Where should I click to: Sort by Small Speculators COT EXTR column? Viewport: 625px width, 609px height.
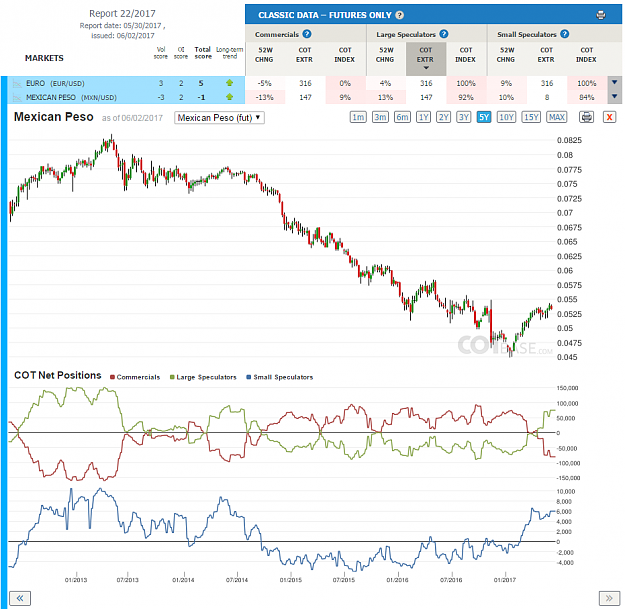tap(546, 55)
